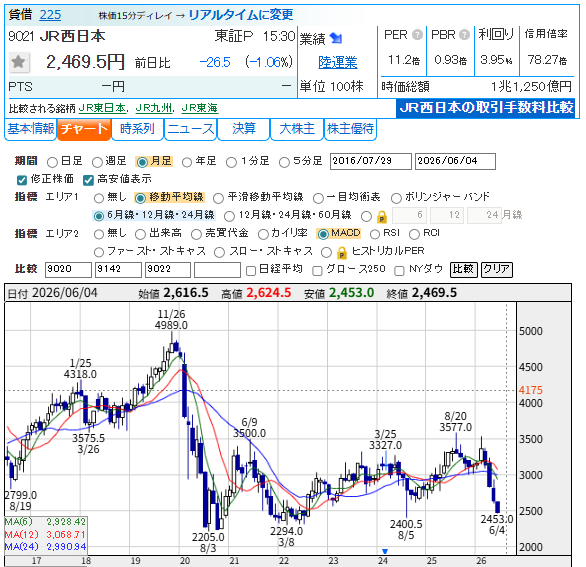586x567 pixels.
Task: Select 月足 period radio button
Action: pyautogui.click(x=142, y=162)
